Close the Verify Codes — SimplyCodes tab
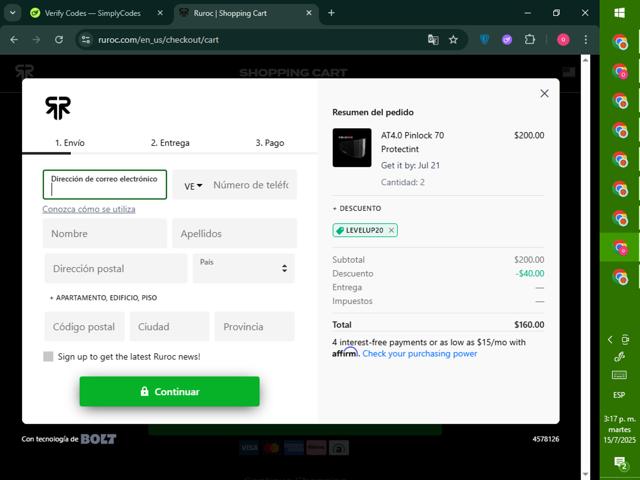The width and height of the screenshot is (640, 480). (x=160, y=13)
